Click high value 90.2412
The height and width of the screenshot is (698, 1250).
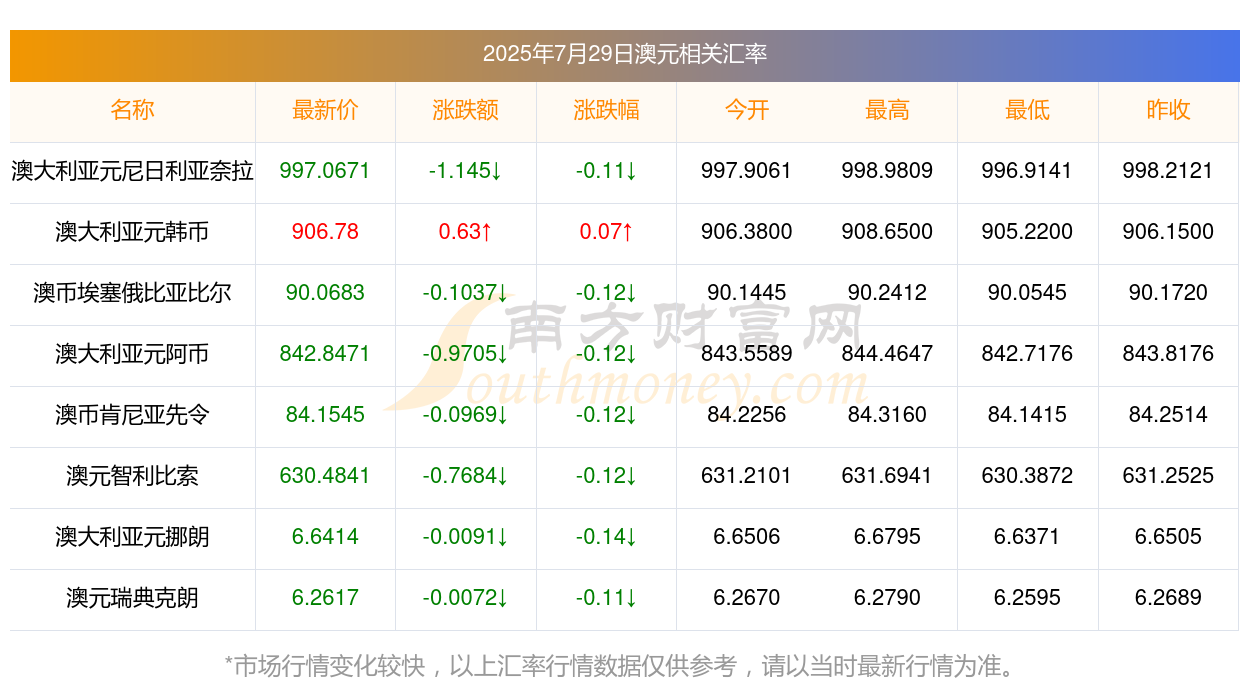887,293
